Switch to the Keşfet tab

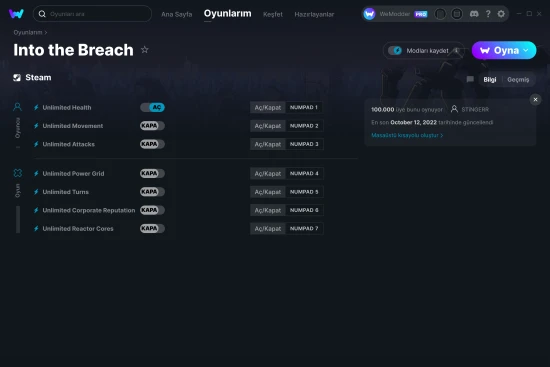tap(273, 14)
